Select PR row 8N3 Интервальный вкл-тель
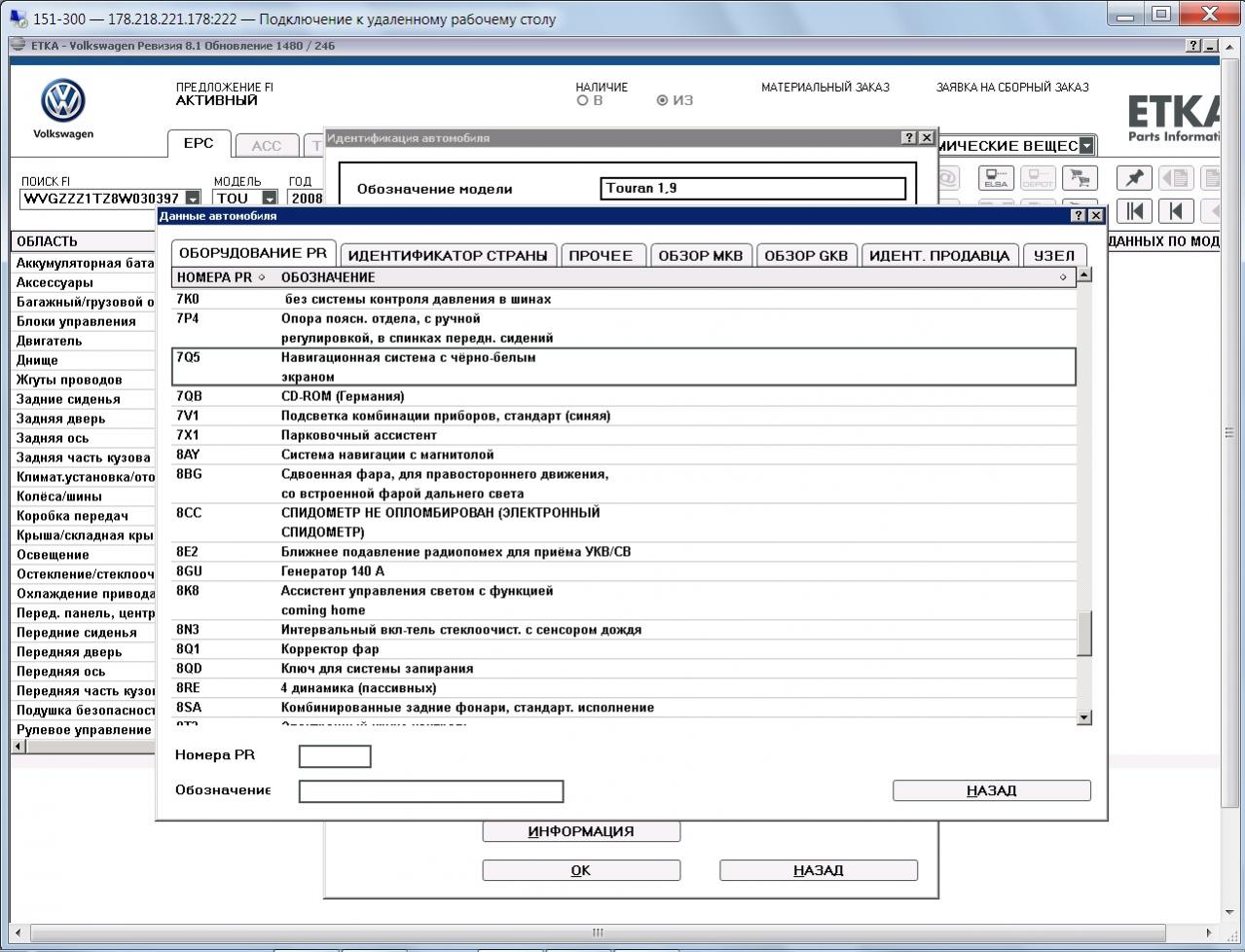This screenshot has height=952, width=1245. click(x=624, y=630)
